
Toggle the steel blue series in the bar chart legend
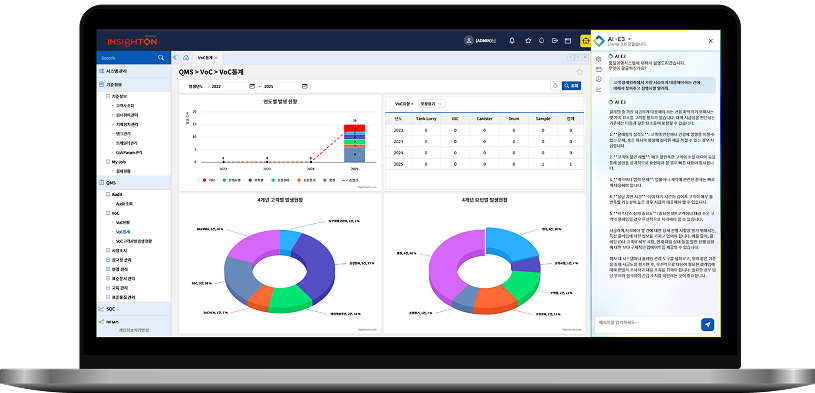pos(329,180)
